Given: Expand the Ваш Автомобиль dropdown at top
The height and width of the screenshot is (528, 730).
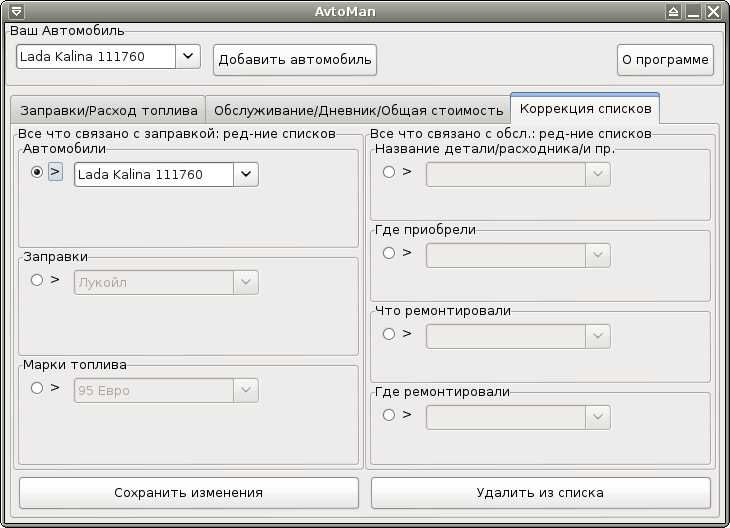Looking at the screenshot, I should coord(188,57).
